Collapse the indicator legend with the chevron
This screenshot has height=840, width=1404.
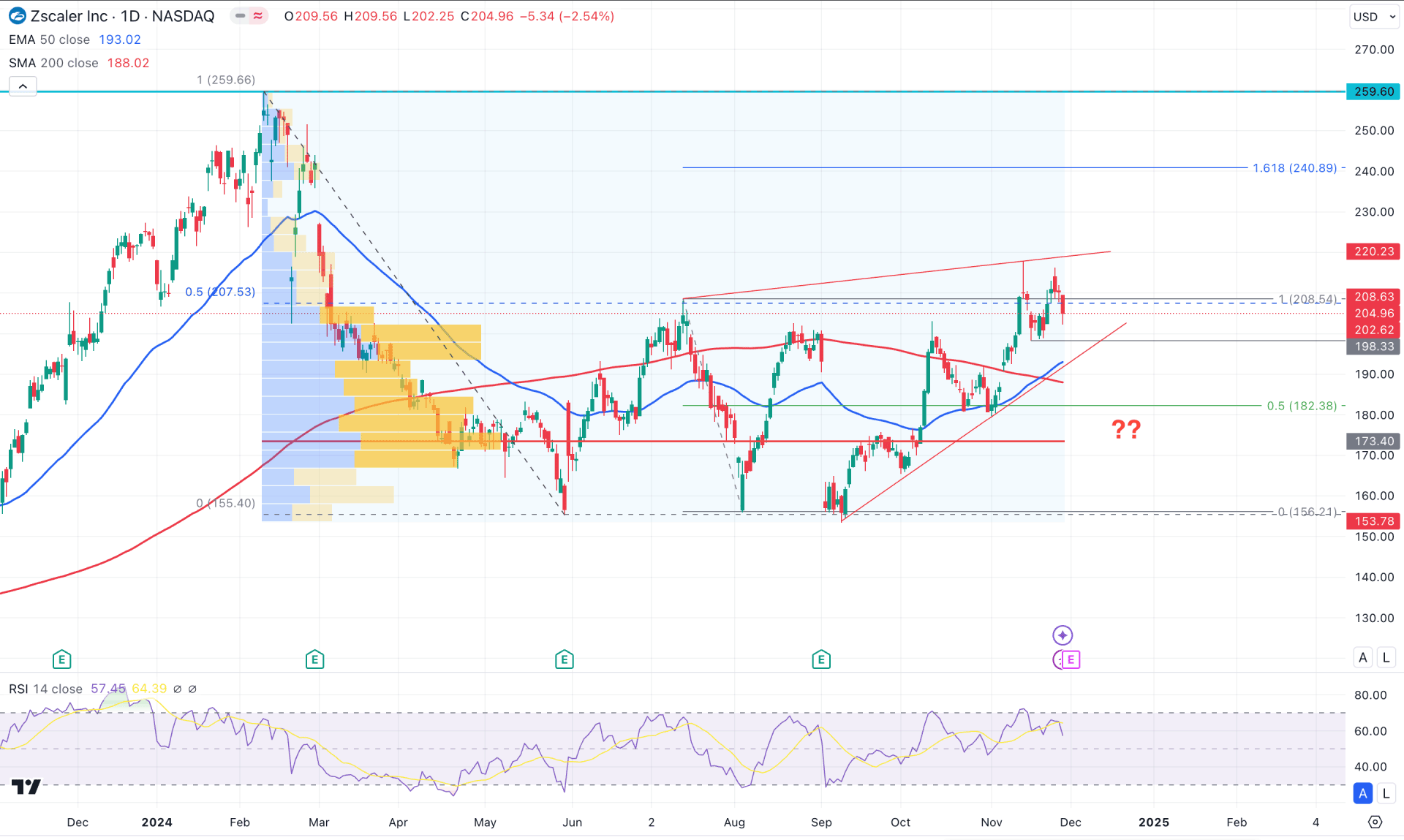[x=23, y=86]
